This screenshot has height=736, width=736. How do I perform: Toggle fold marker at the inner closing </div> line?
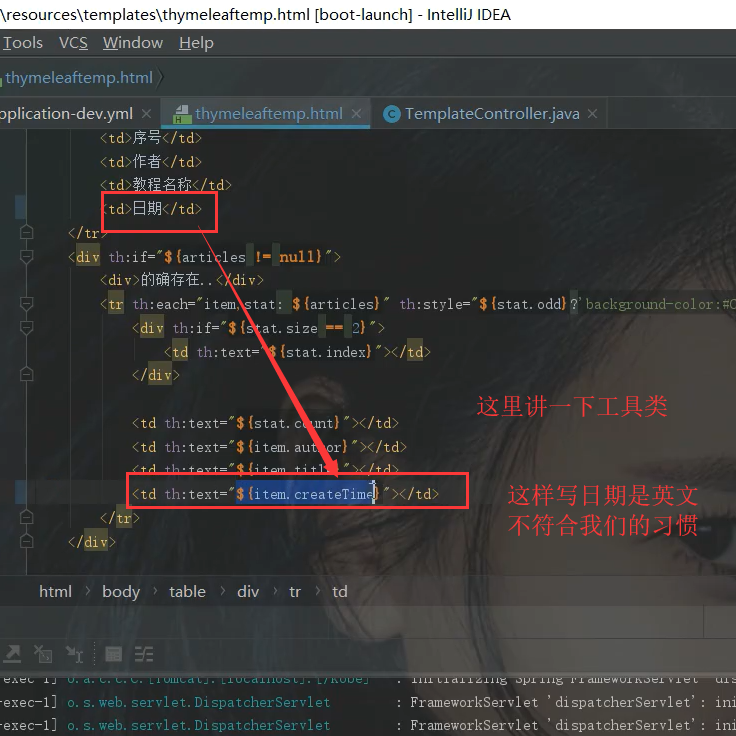click(x=26, y=375)
